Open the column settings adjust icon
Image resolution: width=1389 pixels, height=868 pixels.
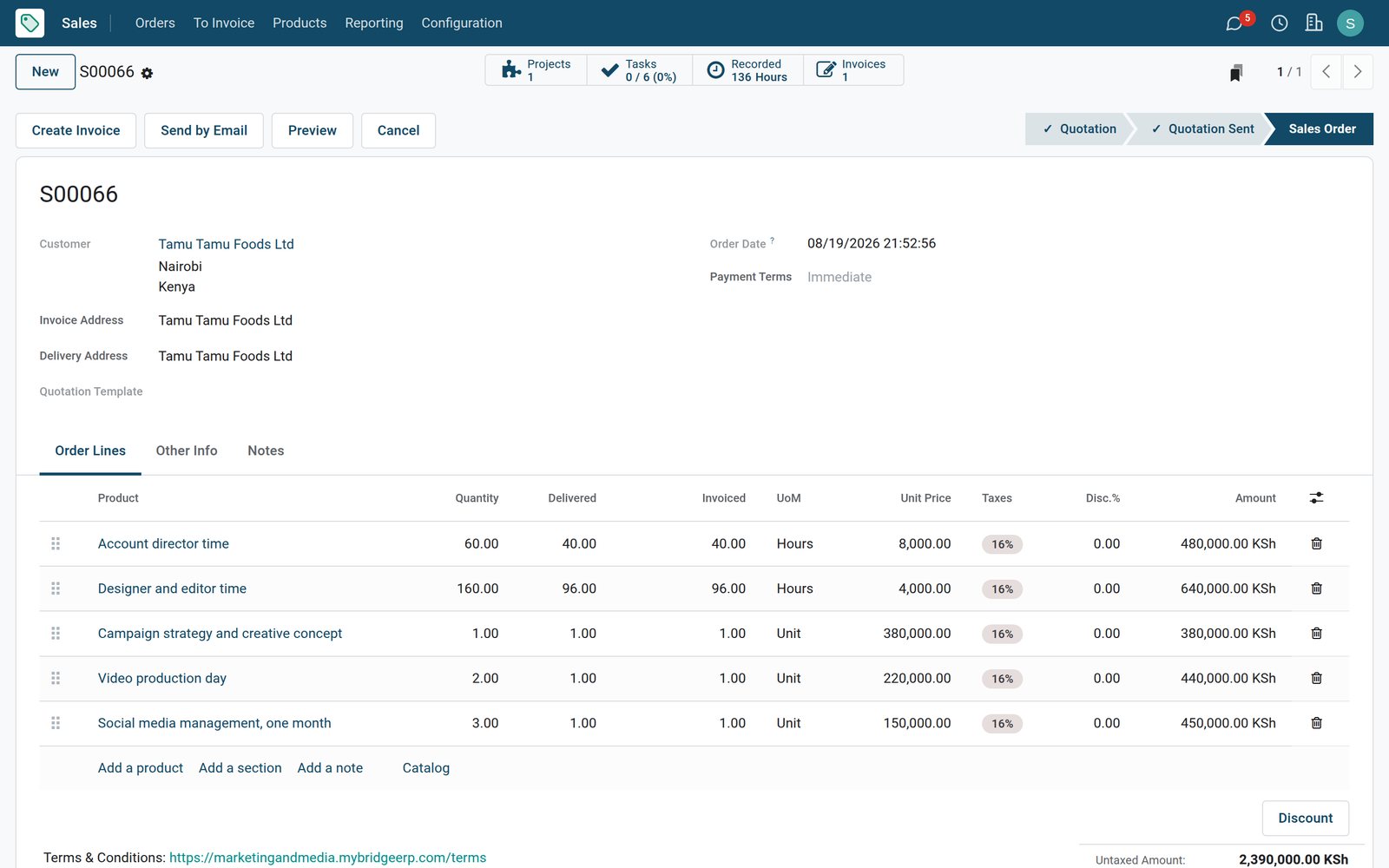coord(1316,498)
